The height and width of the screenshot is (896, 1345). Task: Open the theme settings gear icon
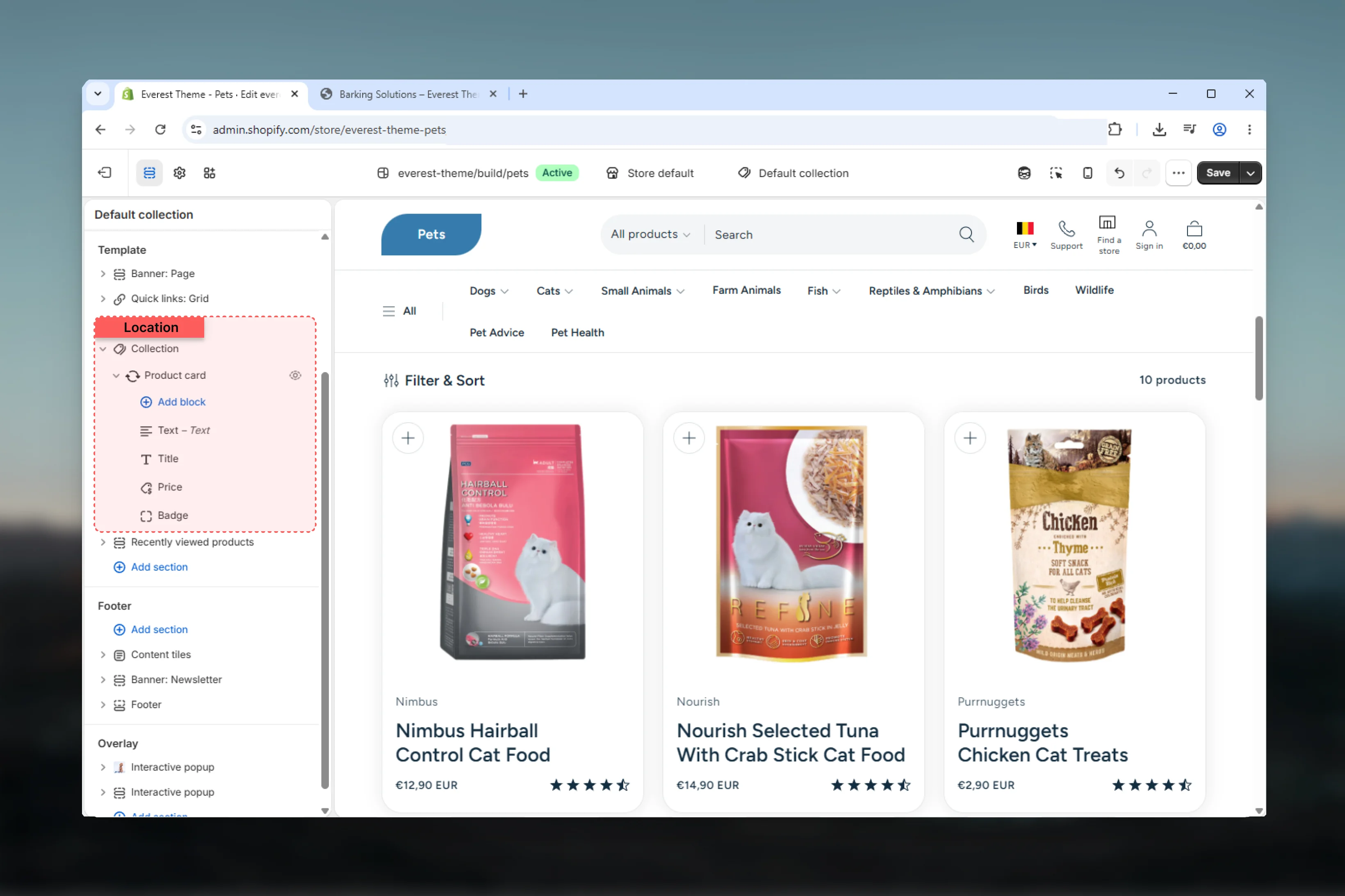coord(180,173)
